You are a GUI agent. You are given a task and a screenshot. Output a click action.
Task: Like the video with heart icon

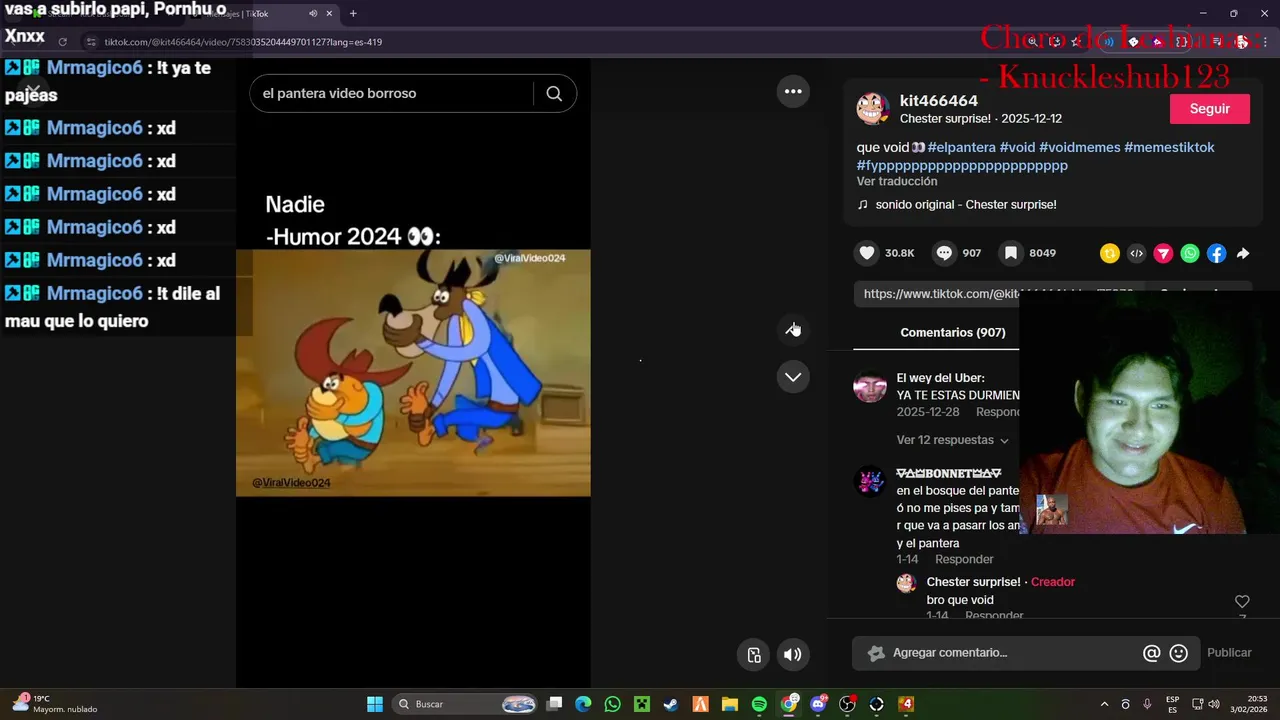(x=867, y=253)
